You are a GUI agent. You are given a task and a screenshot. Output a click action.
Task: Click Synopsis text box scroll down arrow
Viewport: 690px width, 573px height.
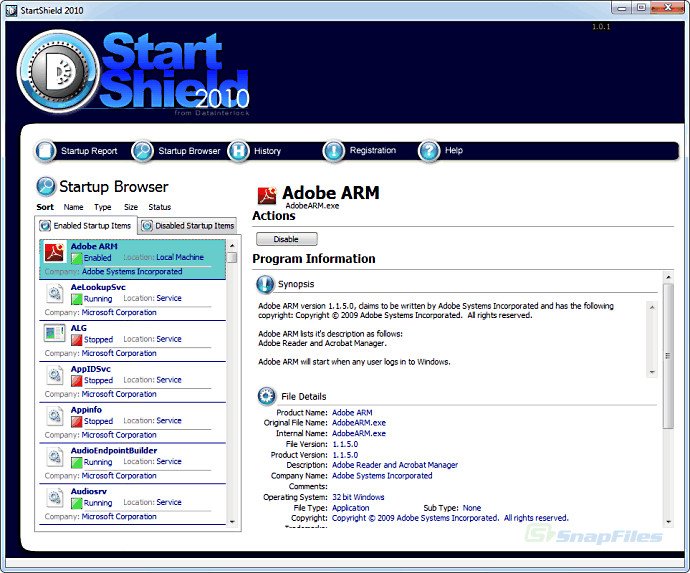pos(652,372)
